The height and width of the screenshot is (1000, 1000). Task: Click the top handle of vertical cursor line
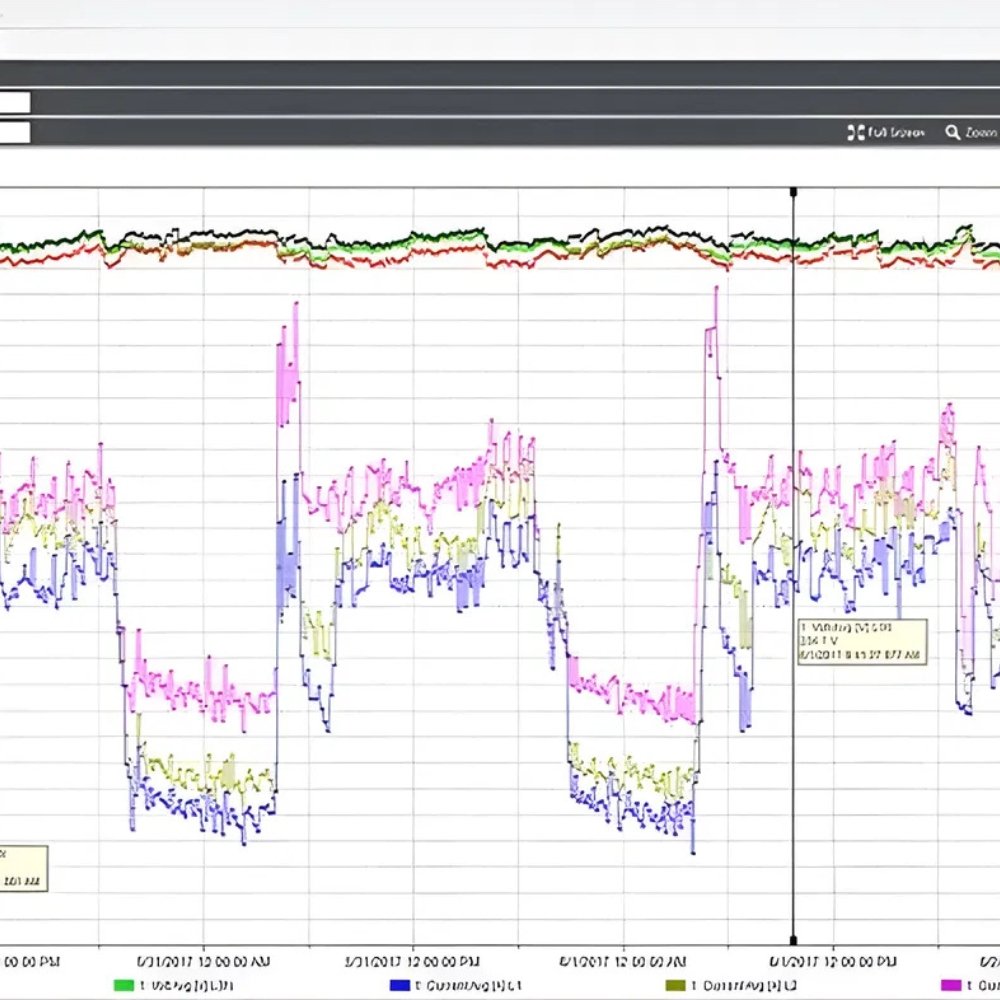coord(794,190)
